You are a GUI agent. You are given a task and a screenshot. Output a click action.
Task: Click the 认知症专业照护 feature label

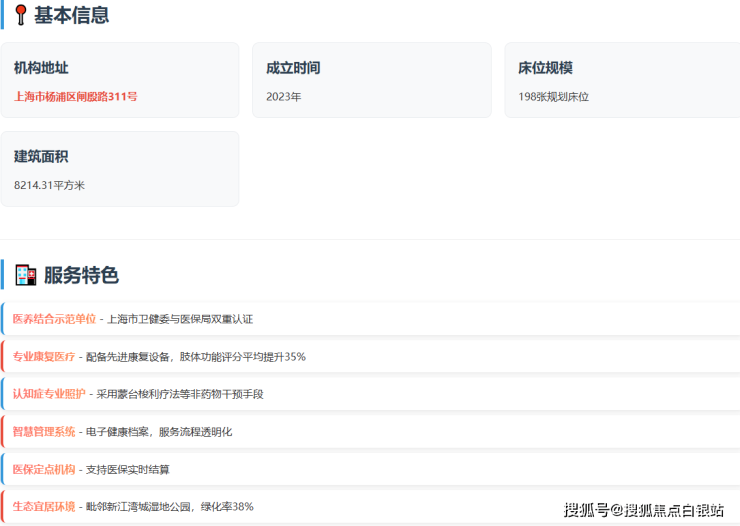pos(49,394)
